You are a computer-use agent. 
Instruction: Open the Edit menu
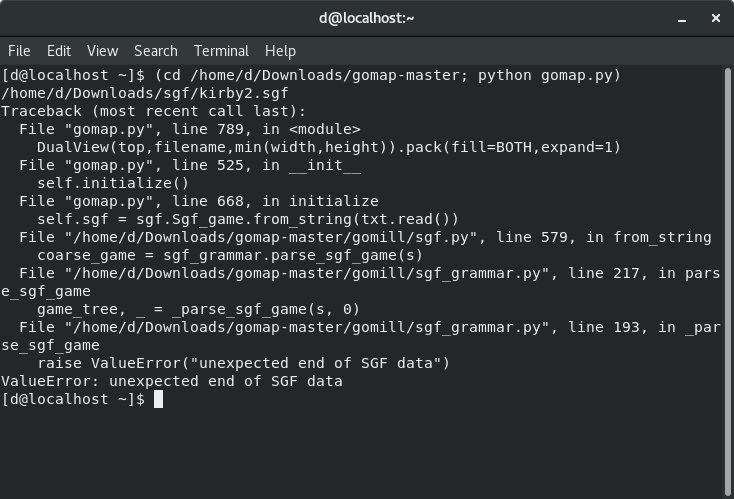point(59,51)
